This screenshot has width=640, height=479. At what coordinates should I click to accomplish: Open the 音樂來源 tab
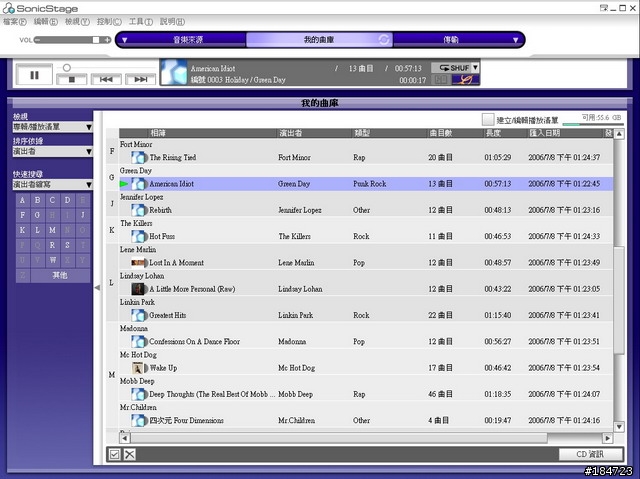point(188,40)
